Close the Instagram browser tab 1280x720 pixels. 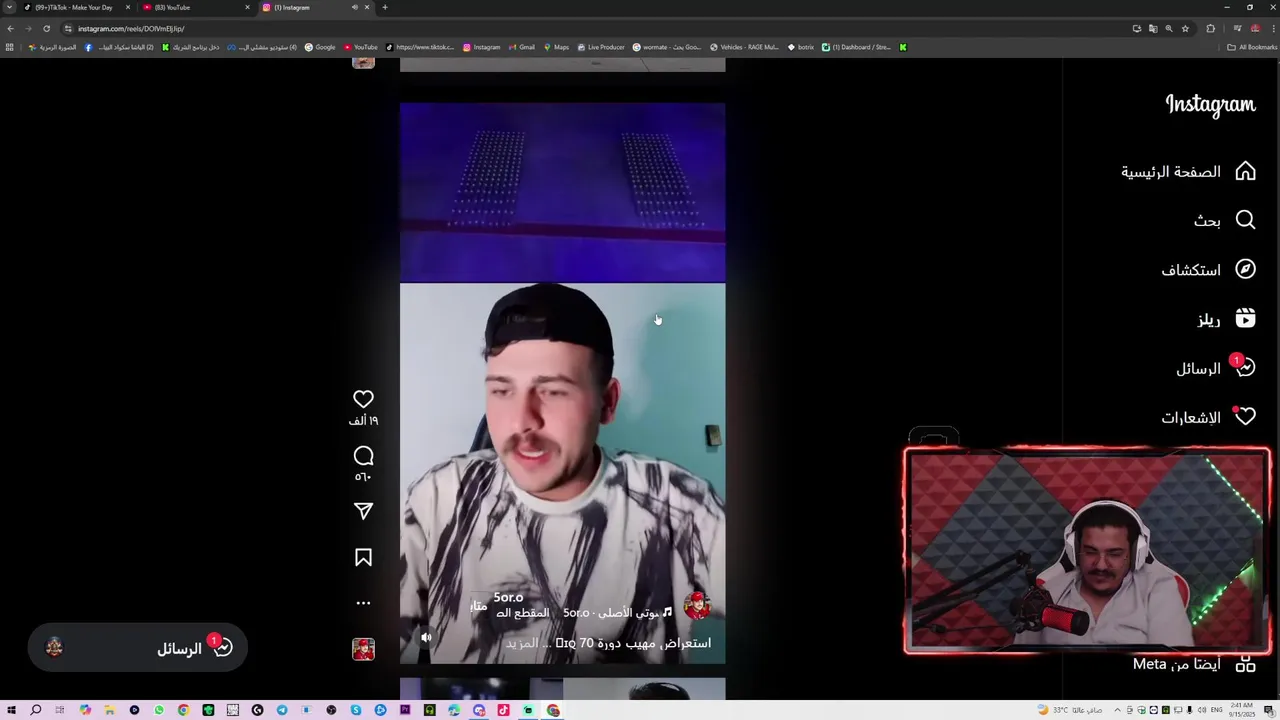tap(367, 7)
